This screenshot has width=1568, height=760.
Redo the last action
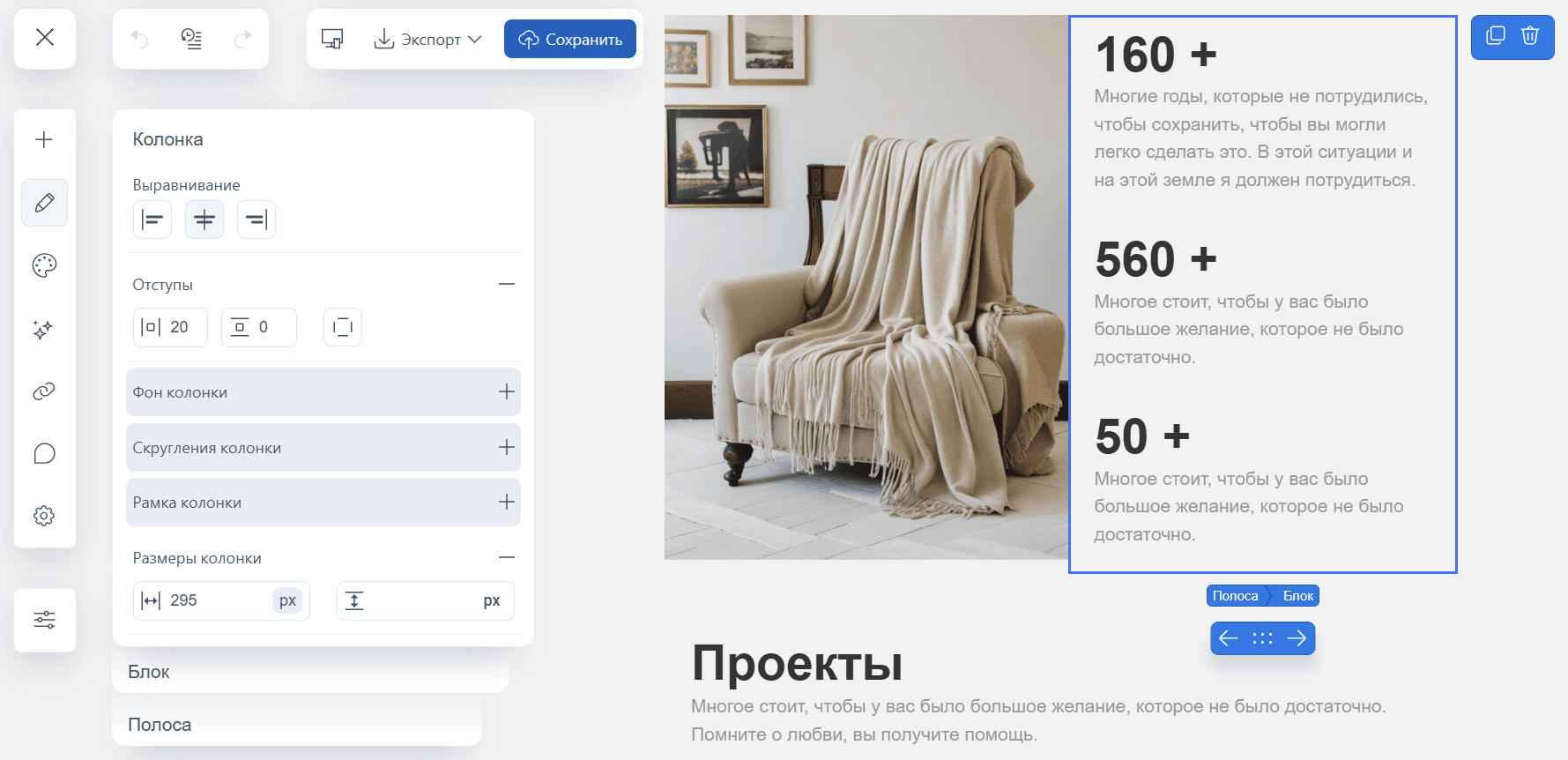tap(242, 39)
